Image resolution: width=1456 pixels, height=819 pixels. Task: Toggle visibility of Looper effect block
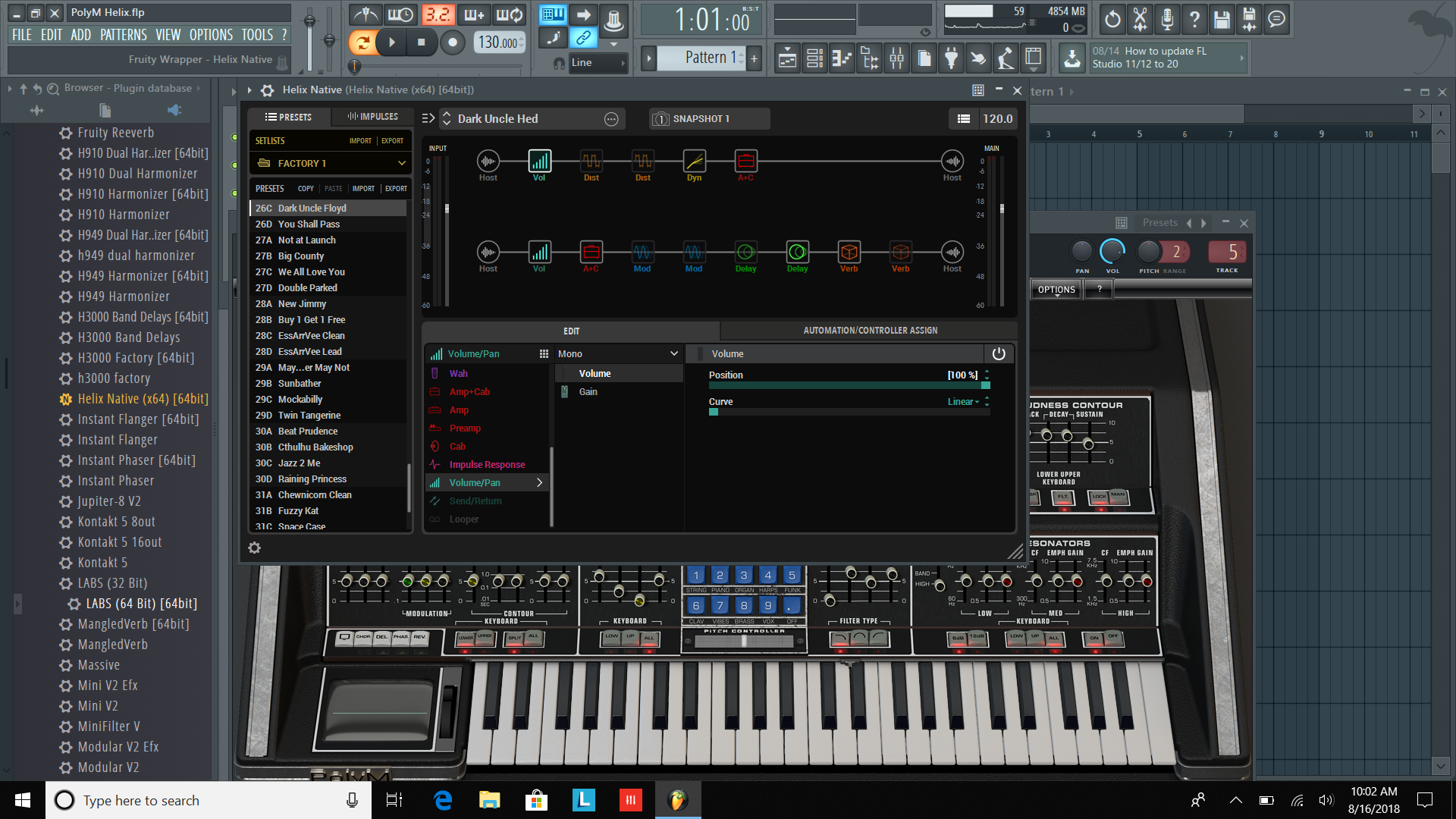435,519
